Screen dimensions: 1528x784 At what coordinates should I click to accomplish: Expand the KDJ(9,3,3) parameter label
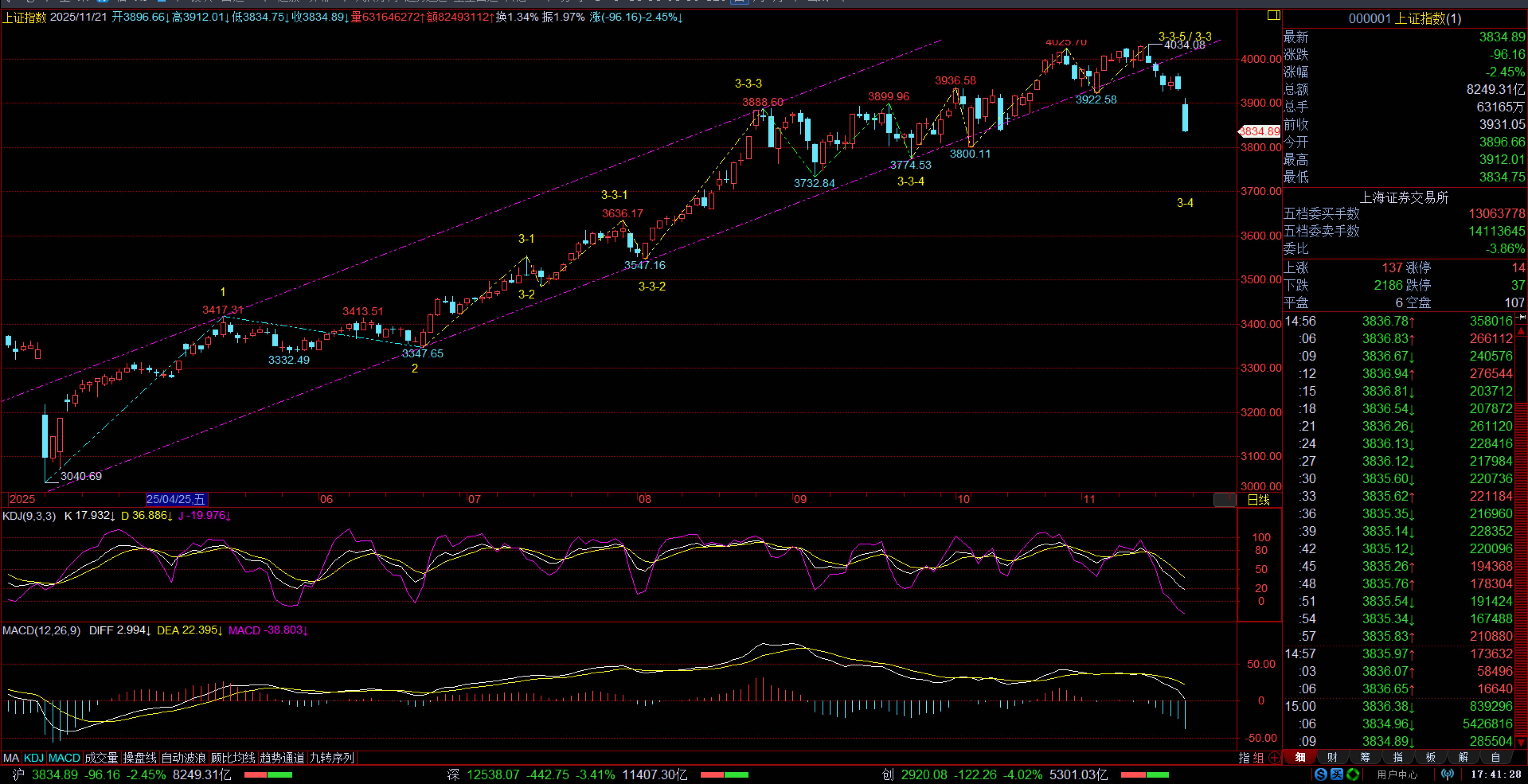point(29,515)
